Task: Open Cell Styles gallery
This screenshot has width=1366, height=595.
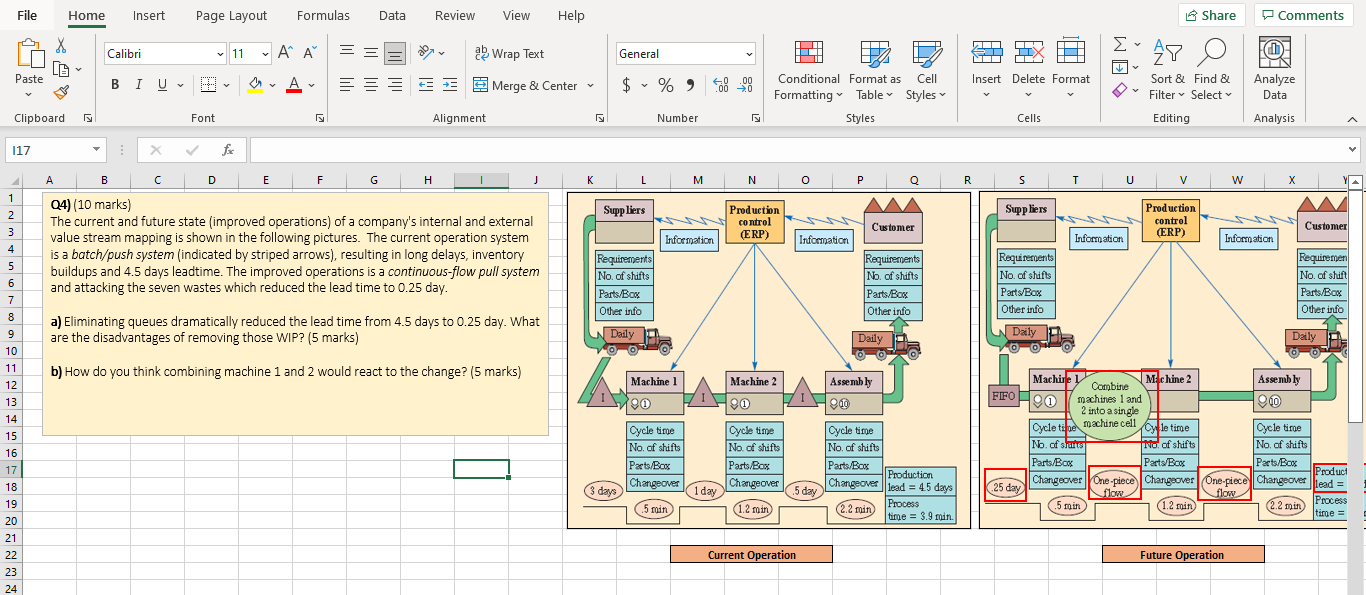Action: pyautogui.click(x=927, y=70)
